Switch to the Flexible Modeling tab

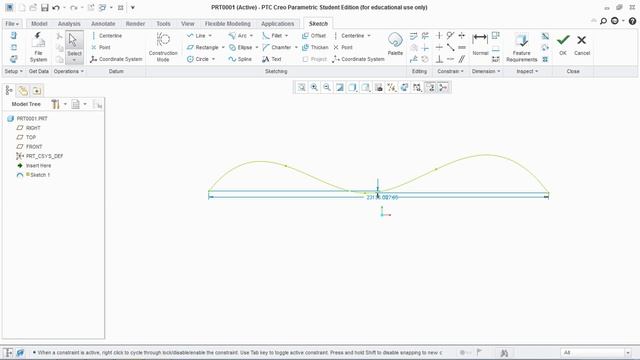tap(228, 24)
